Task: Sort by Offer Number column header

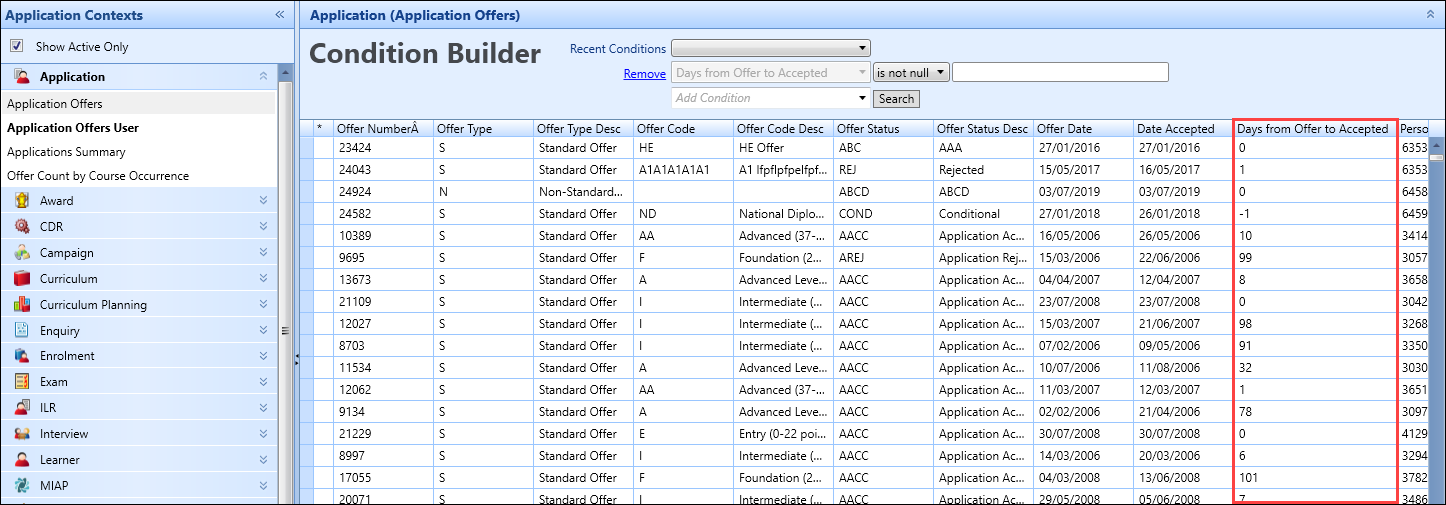Action: click(383, 128)
